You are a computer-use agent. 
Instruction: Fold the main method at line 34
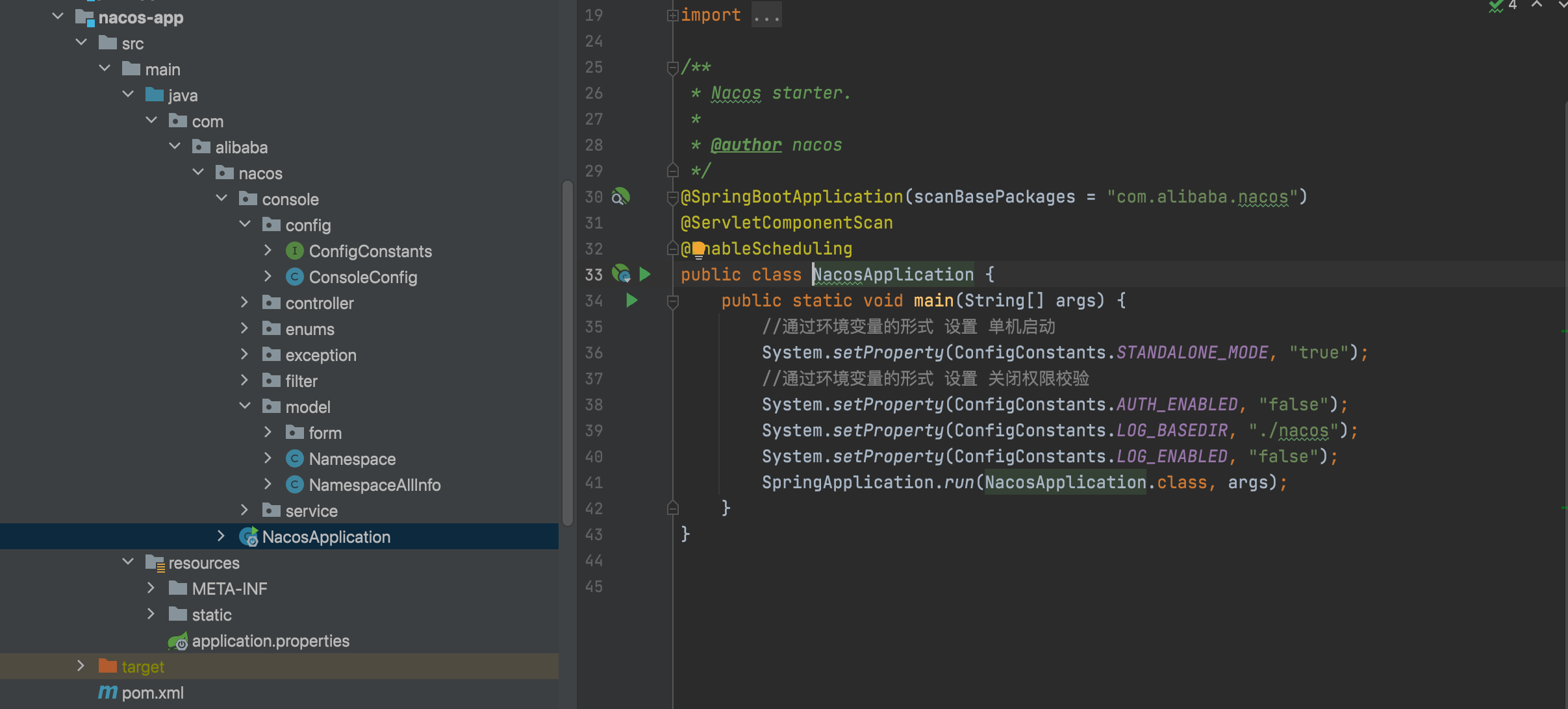pos(673,301)
